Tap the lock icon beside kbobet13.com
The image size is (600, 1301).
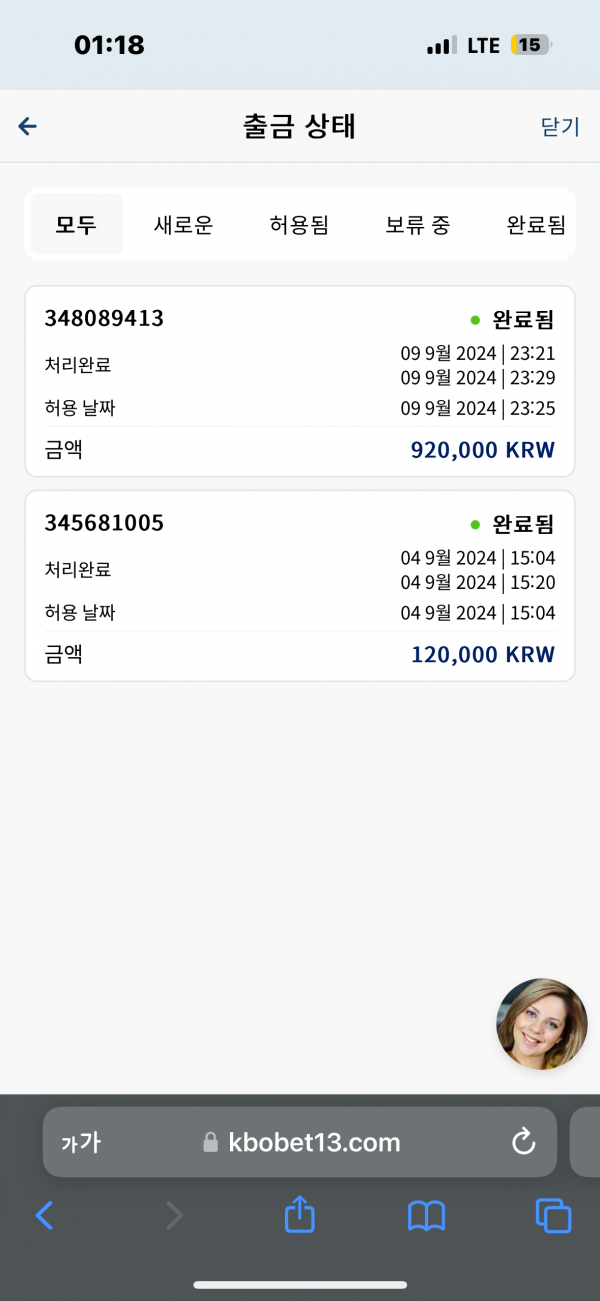tap(210, 1142)
